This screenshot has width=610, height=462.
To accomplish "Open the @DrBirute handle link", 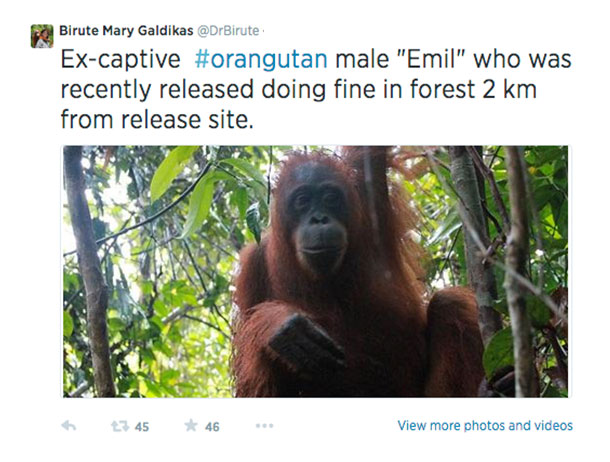I will (x=228, y=31).
